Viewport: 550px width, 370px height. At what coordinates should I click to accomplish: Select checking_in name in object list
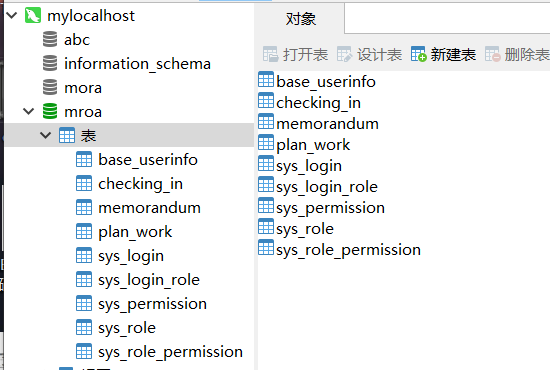318,103
